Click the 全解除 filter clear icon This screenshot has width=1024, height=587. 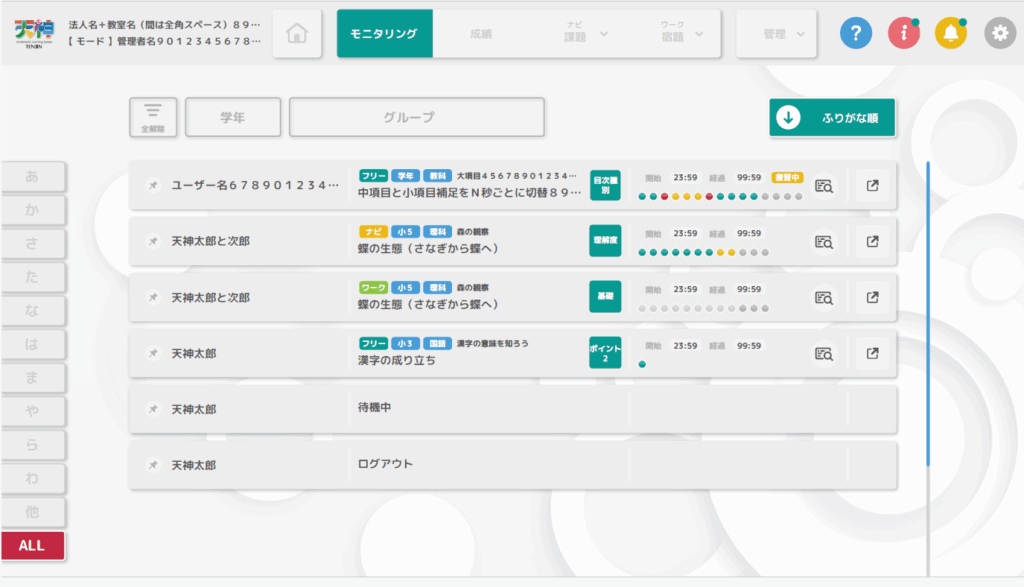click(152, 117)
